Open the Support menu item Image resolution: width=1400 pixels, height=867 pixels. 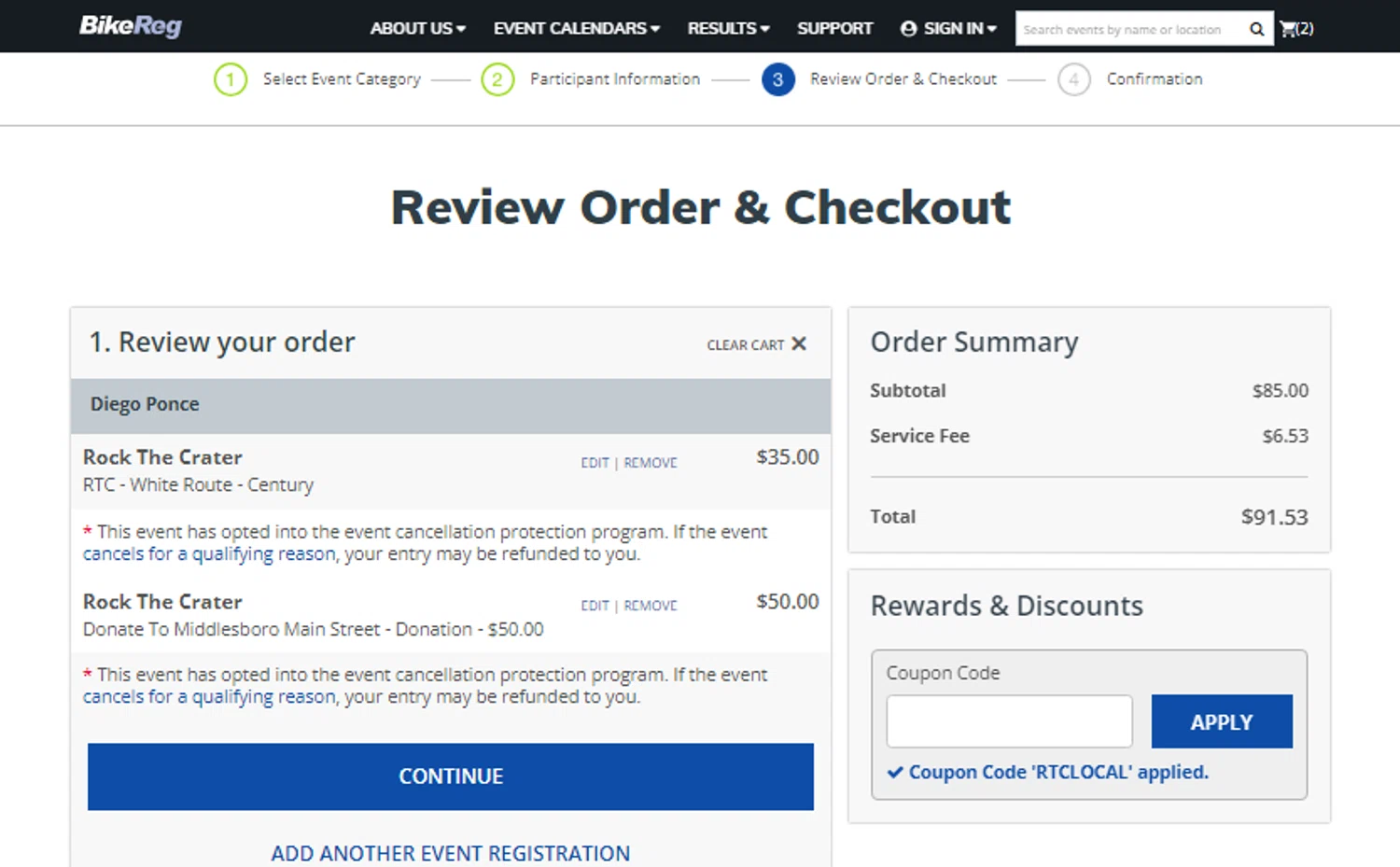click(x=834, y=29)
